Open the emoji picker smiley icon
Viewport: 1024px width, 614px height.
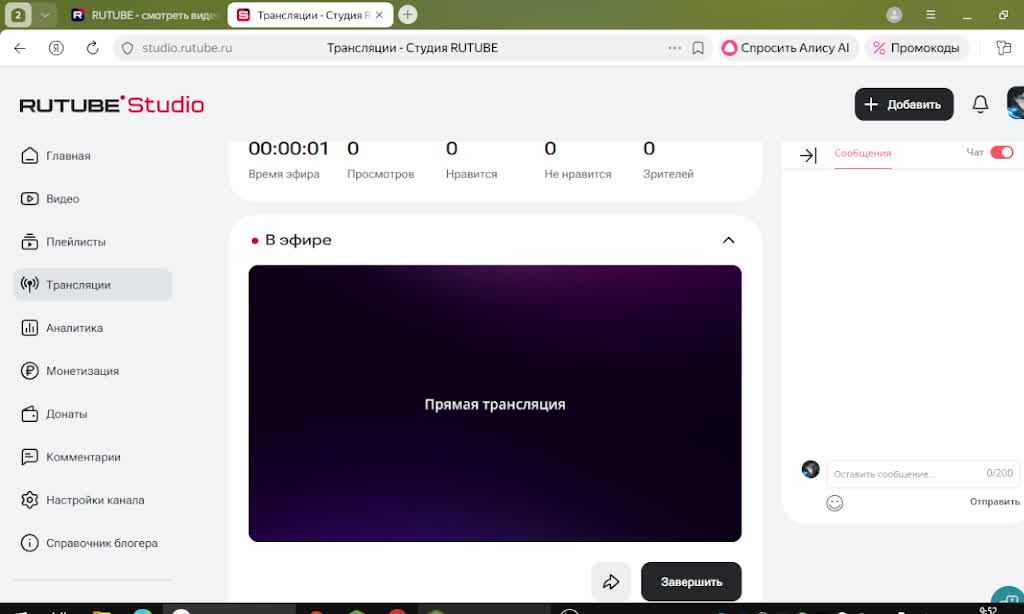coord(835,503)
